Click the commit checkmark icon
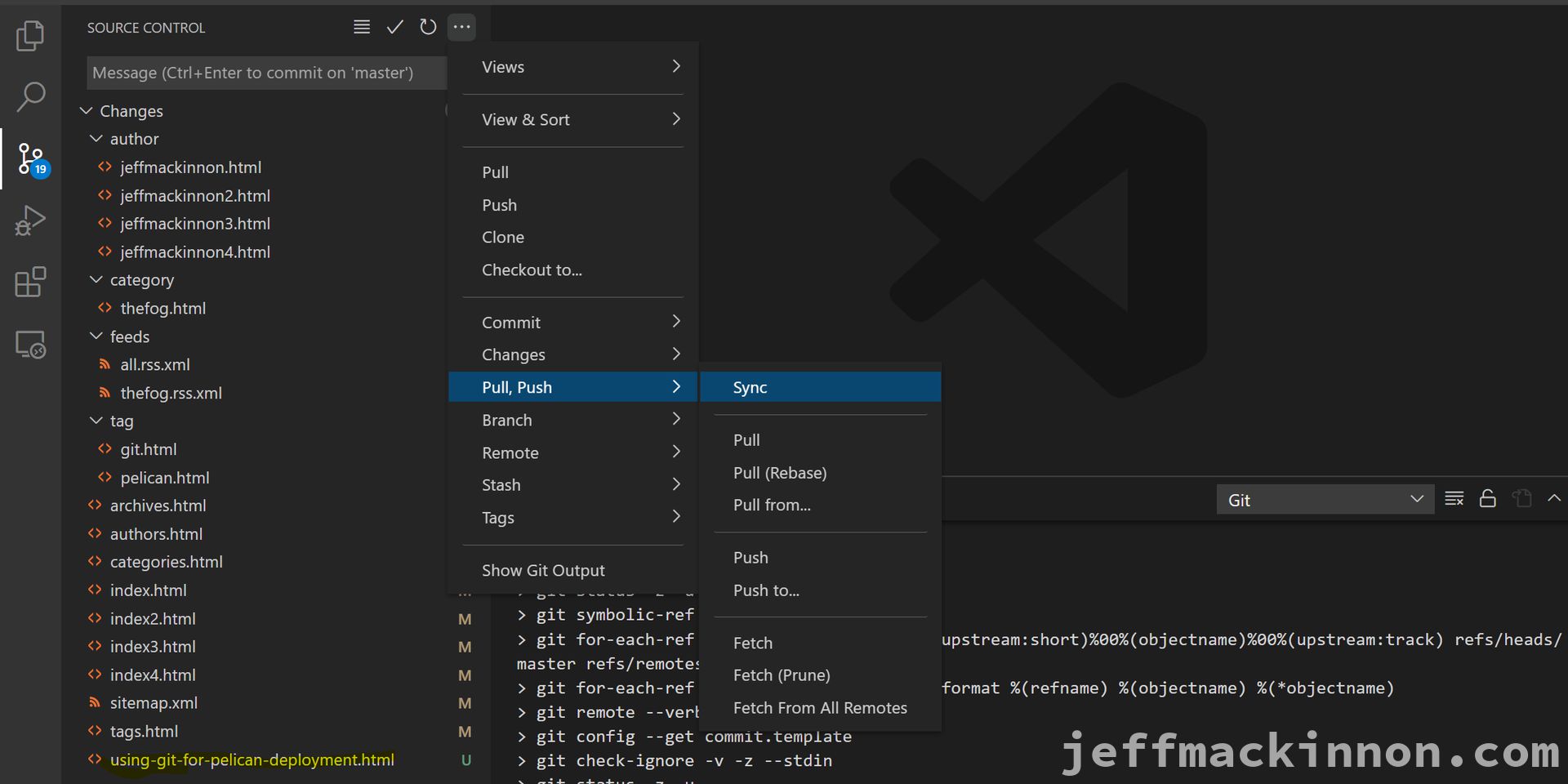Screen dimensions: 1568x784 394,27
